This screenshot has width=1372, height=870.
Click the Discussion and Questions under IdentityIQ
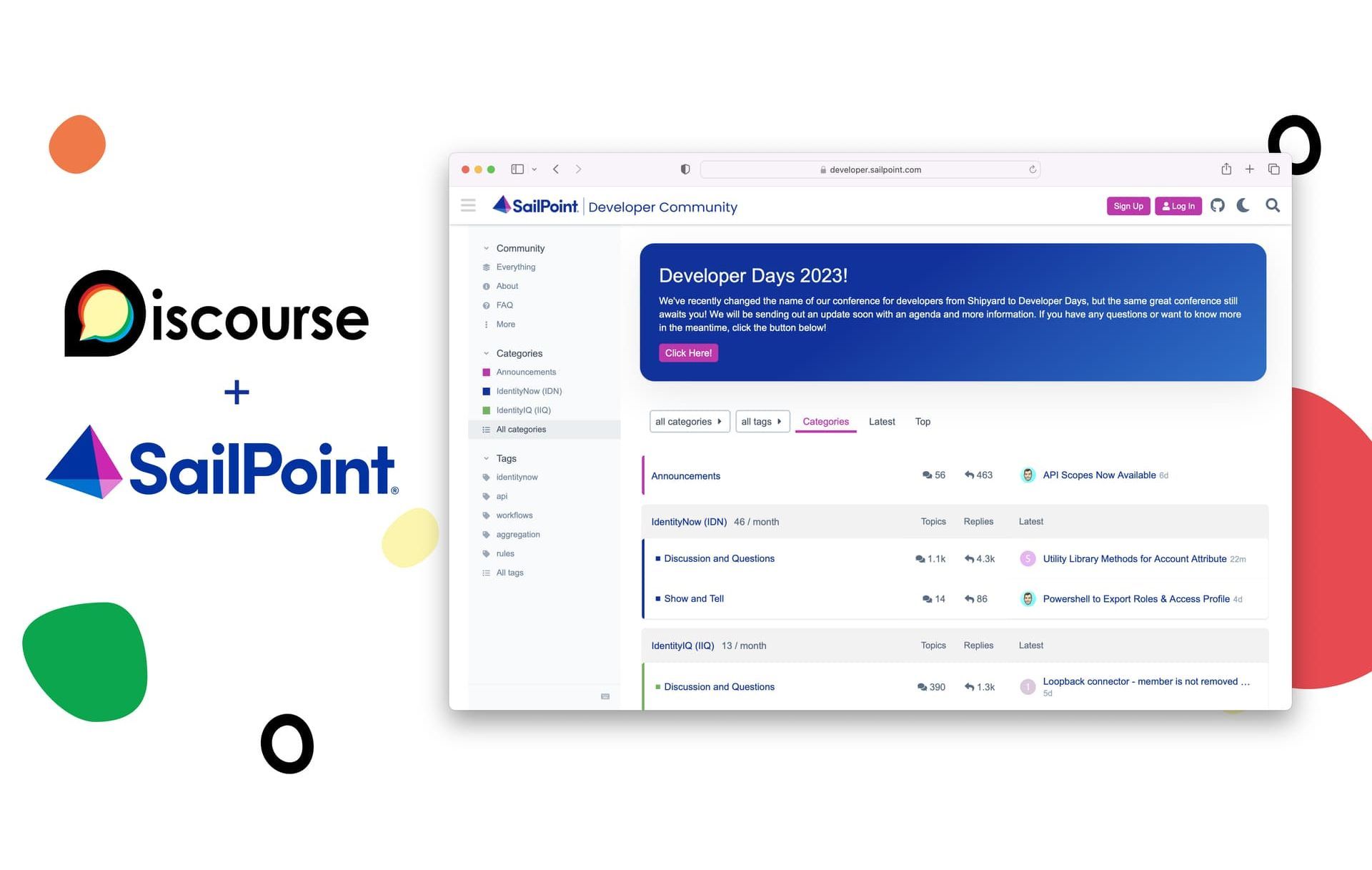point(720,686)
